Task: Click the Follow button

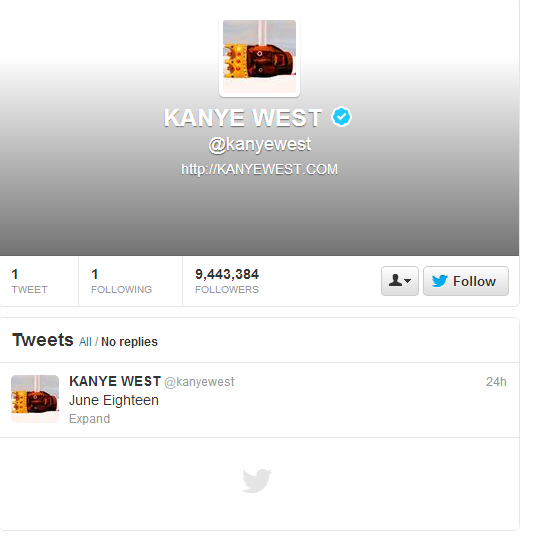Action: pyautogui.click(x=466, y=281)
